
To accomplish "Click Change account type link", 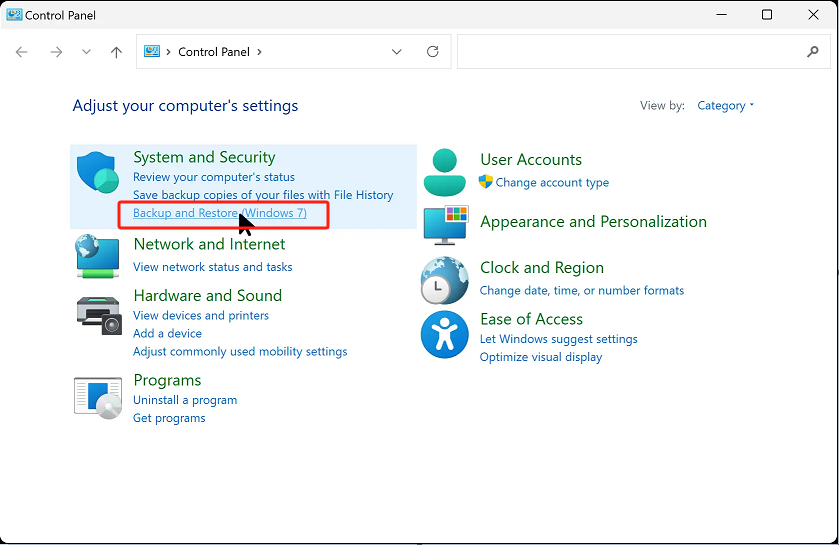I will coord(552,182).
